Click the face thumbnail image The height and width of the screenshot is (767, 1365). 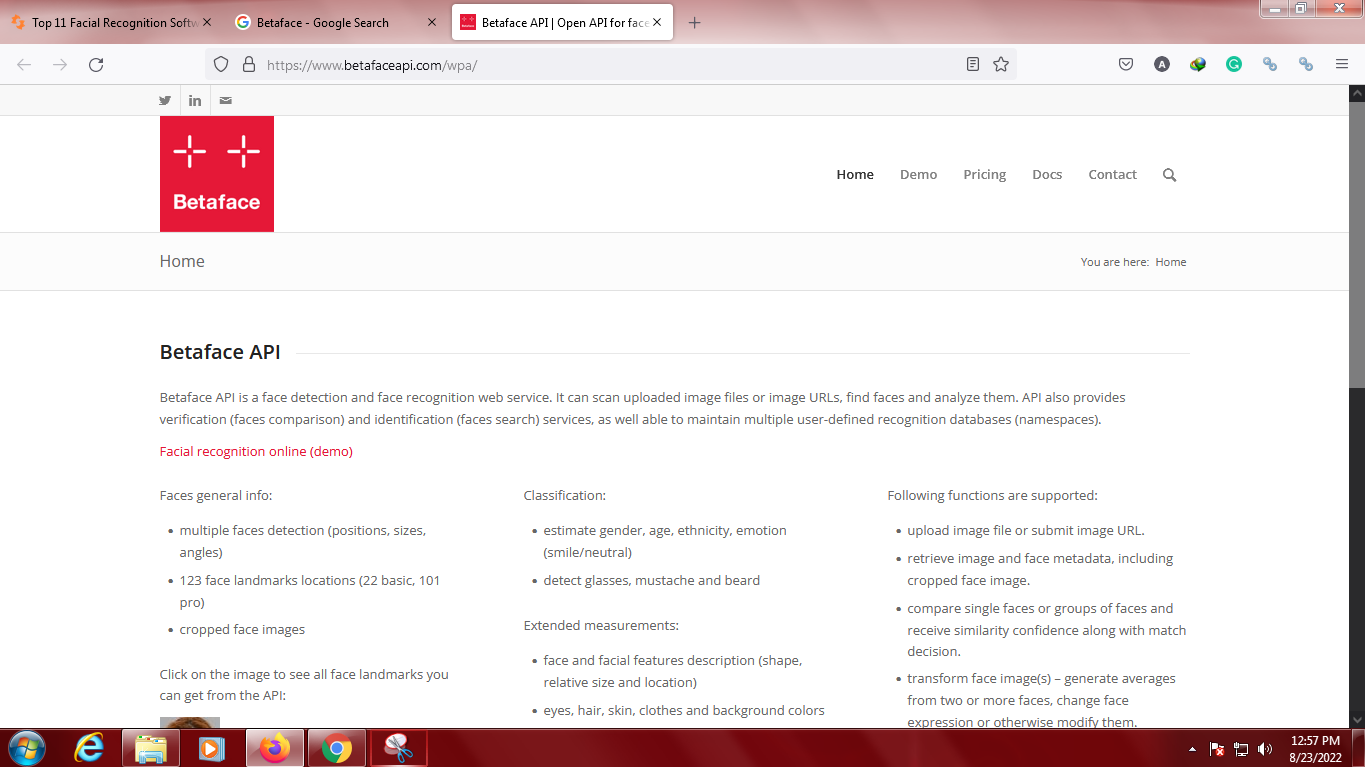click(190, 722)
